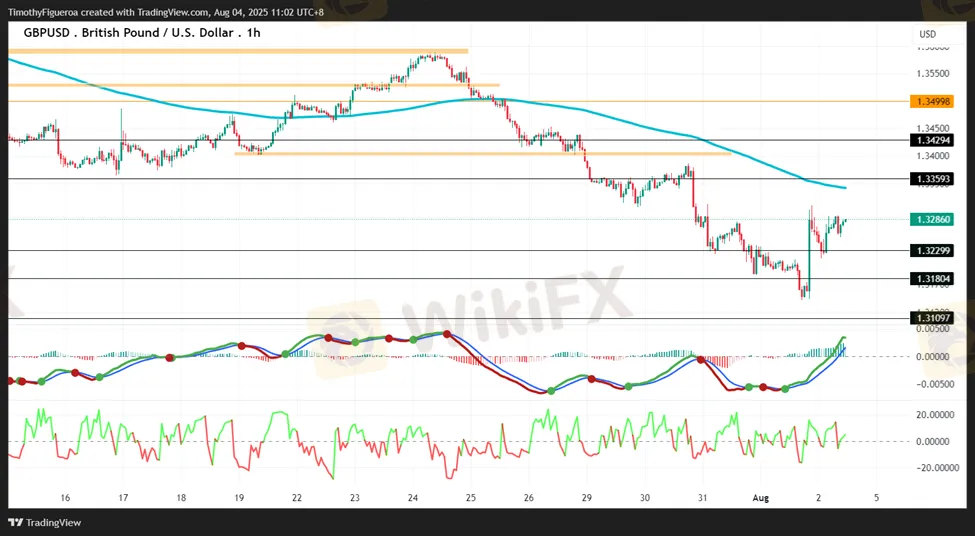The width and height of the screenshot is (975, 536).
Task: Click the 1.35500 price axis value
Action: (x=933, y=73)
